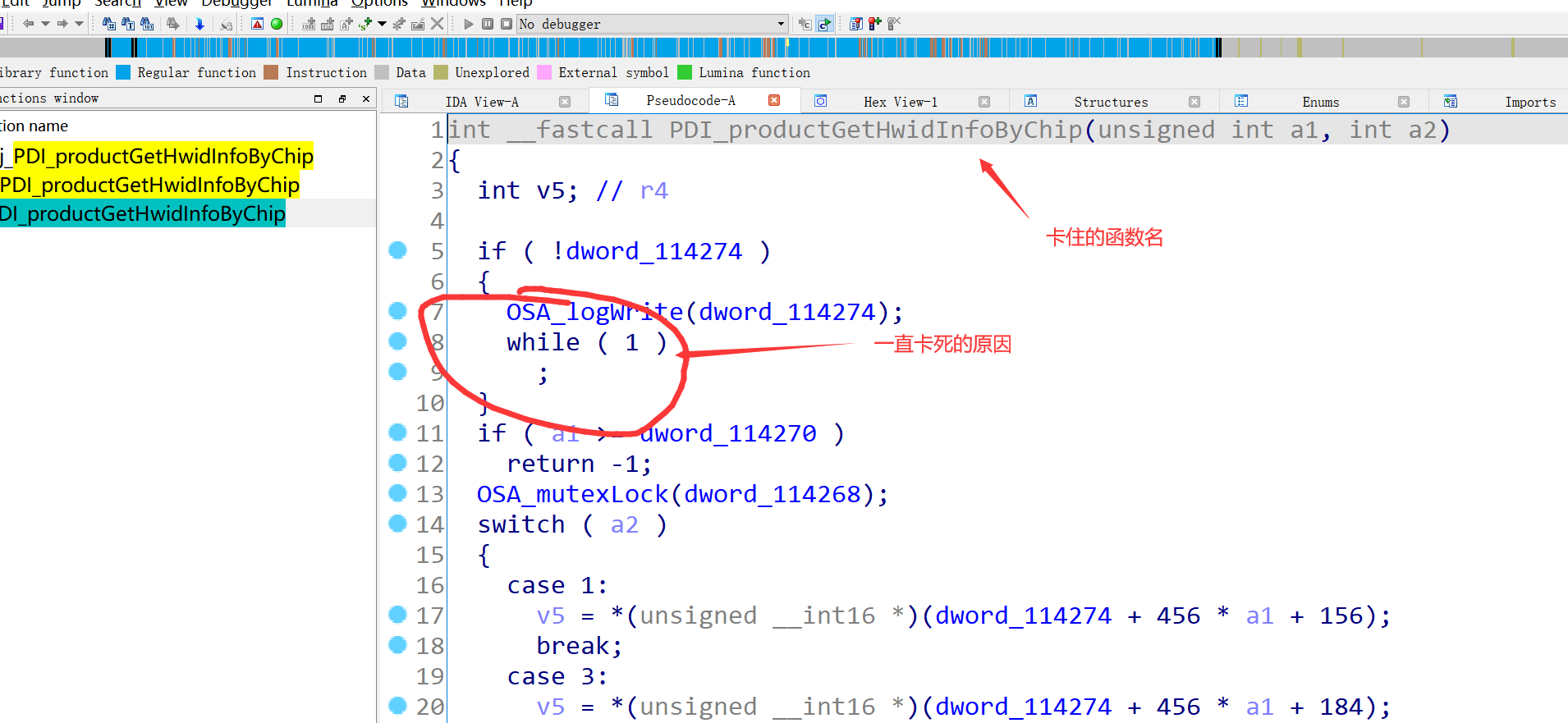Toggle breakpoint dot on line 13
The image size is (1568, 723).
point(397,492)
